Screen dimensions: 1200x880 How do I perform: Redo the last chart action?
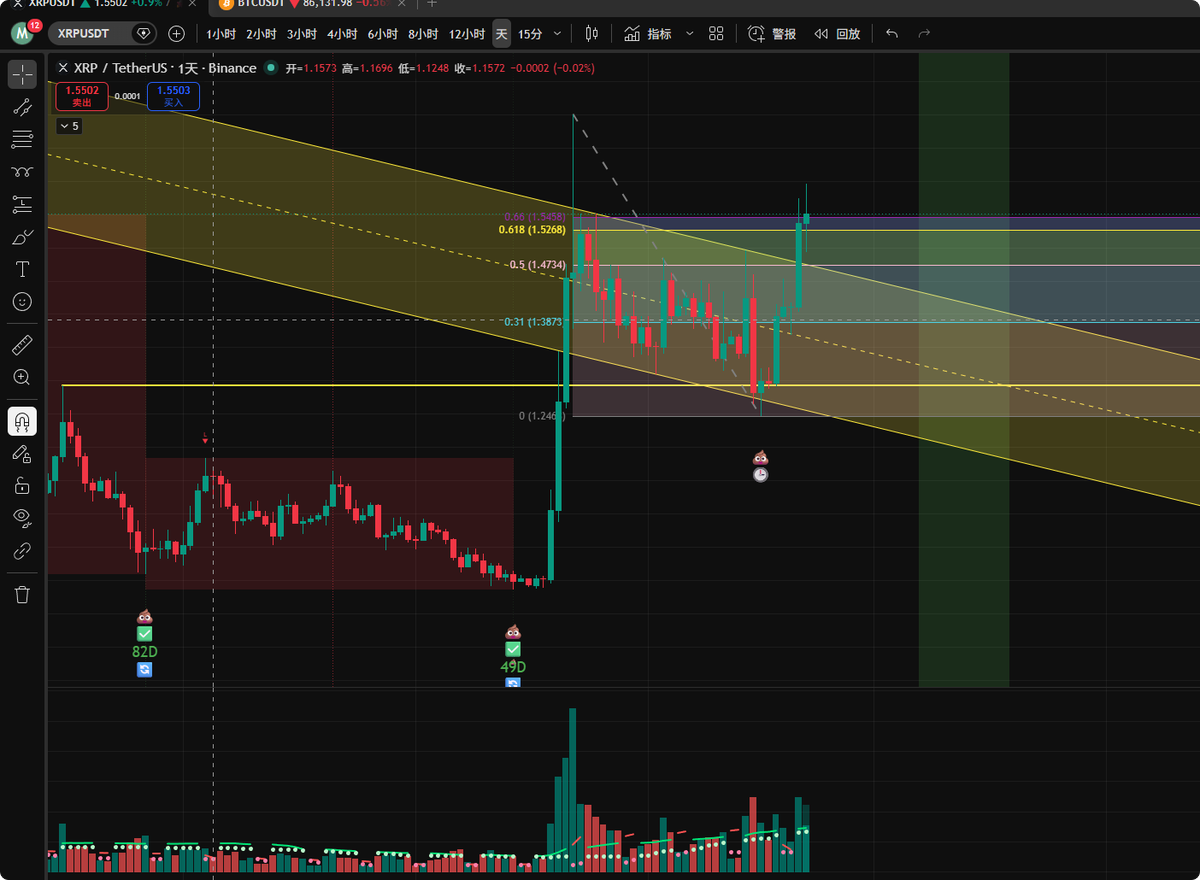click(924, 34)
